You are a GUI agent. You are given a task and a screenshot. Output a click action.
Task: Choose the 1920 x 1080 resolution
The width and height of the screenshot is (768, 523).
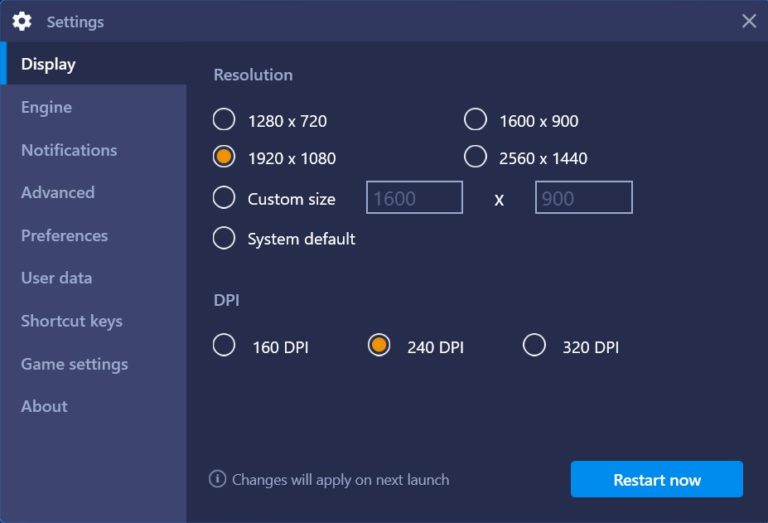coord(224,157)
